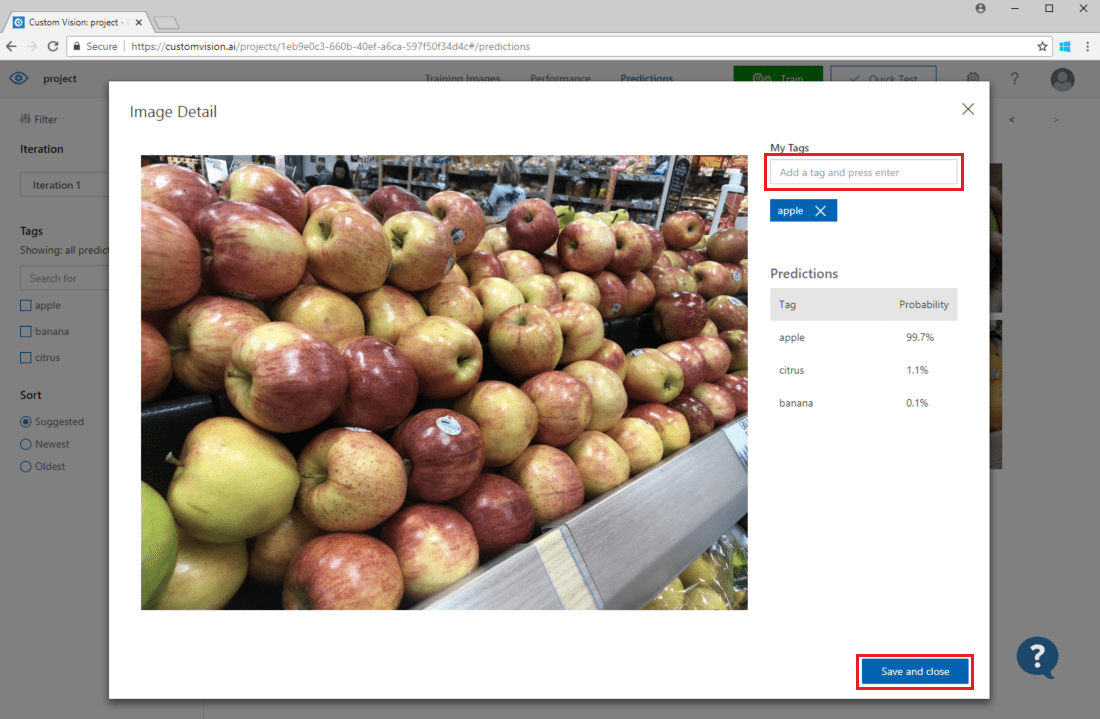
Task: Click the Add a tag input field
Action: point(863,172)
